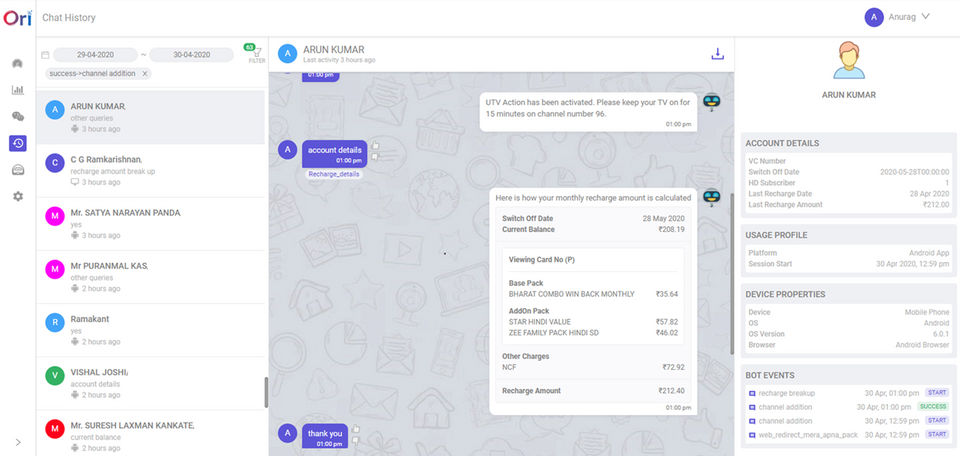This screenshot has width=960, height=456.
Task: Select the chat history clock icon
Action: point(18,143)
